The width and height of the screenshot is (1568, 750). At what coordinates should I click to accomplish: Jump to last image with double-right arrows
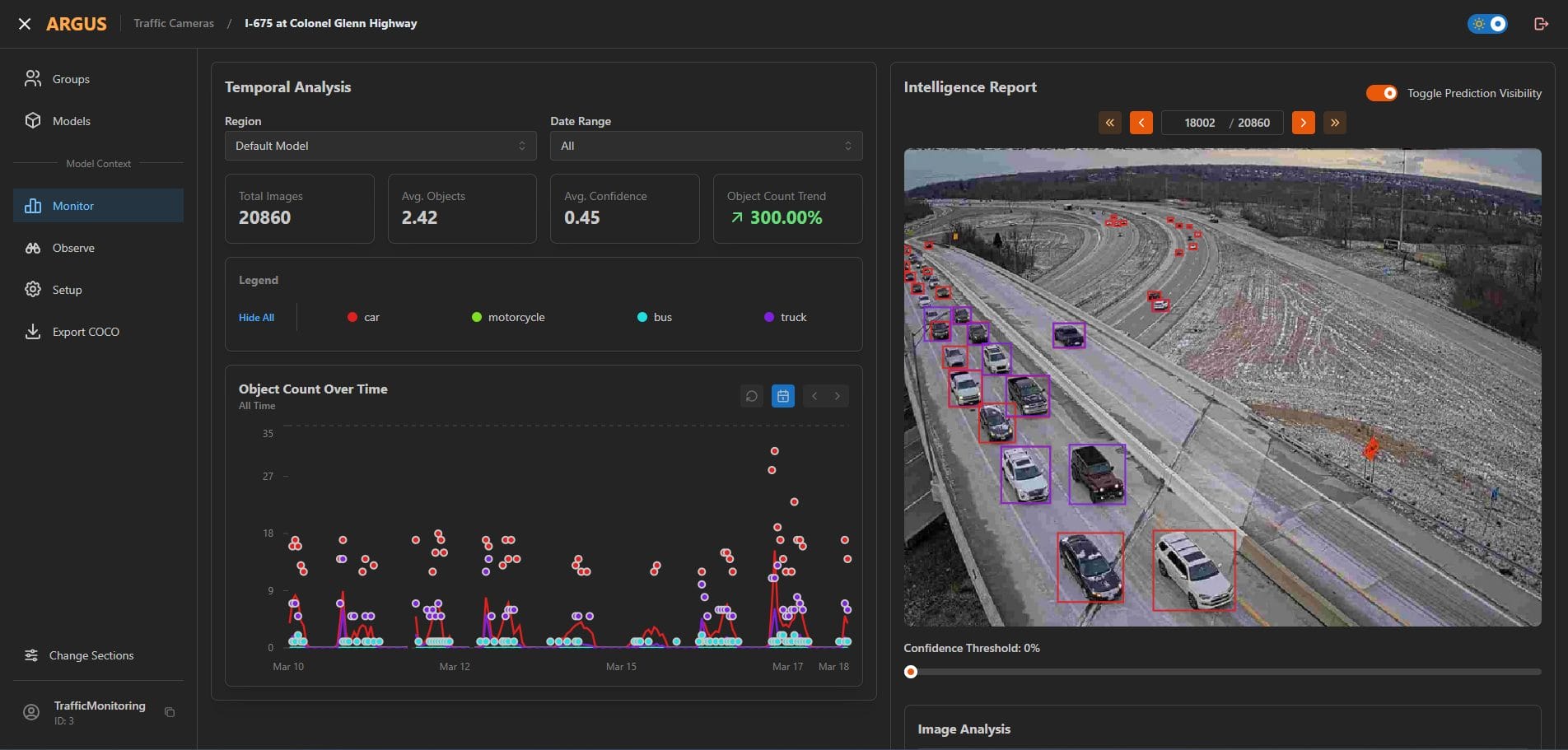(x=1334, y=123)
